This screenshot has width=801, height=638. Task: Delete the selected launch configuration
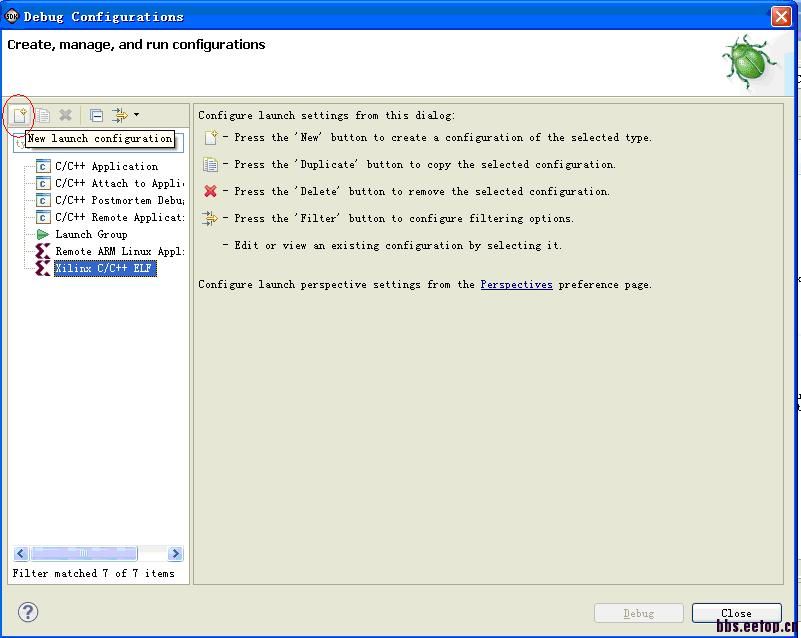[65, 115]
